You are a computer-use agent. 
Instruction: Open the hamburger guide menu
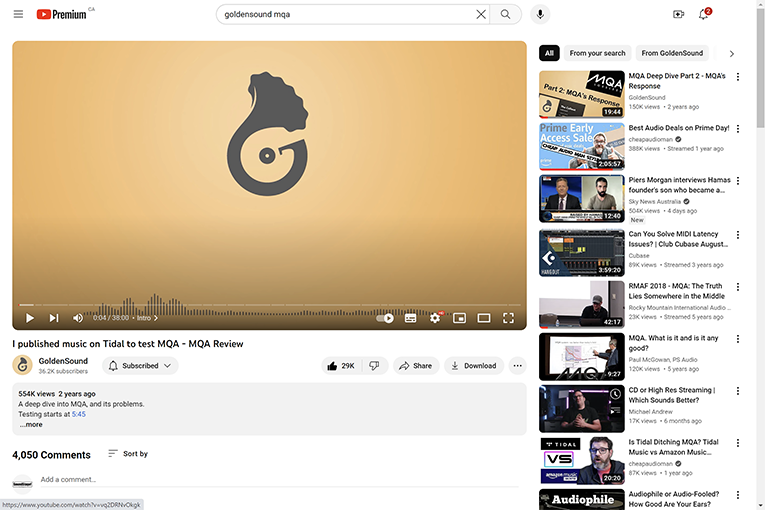pos(18,14)
